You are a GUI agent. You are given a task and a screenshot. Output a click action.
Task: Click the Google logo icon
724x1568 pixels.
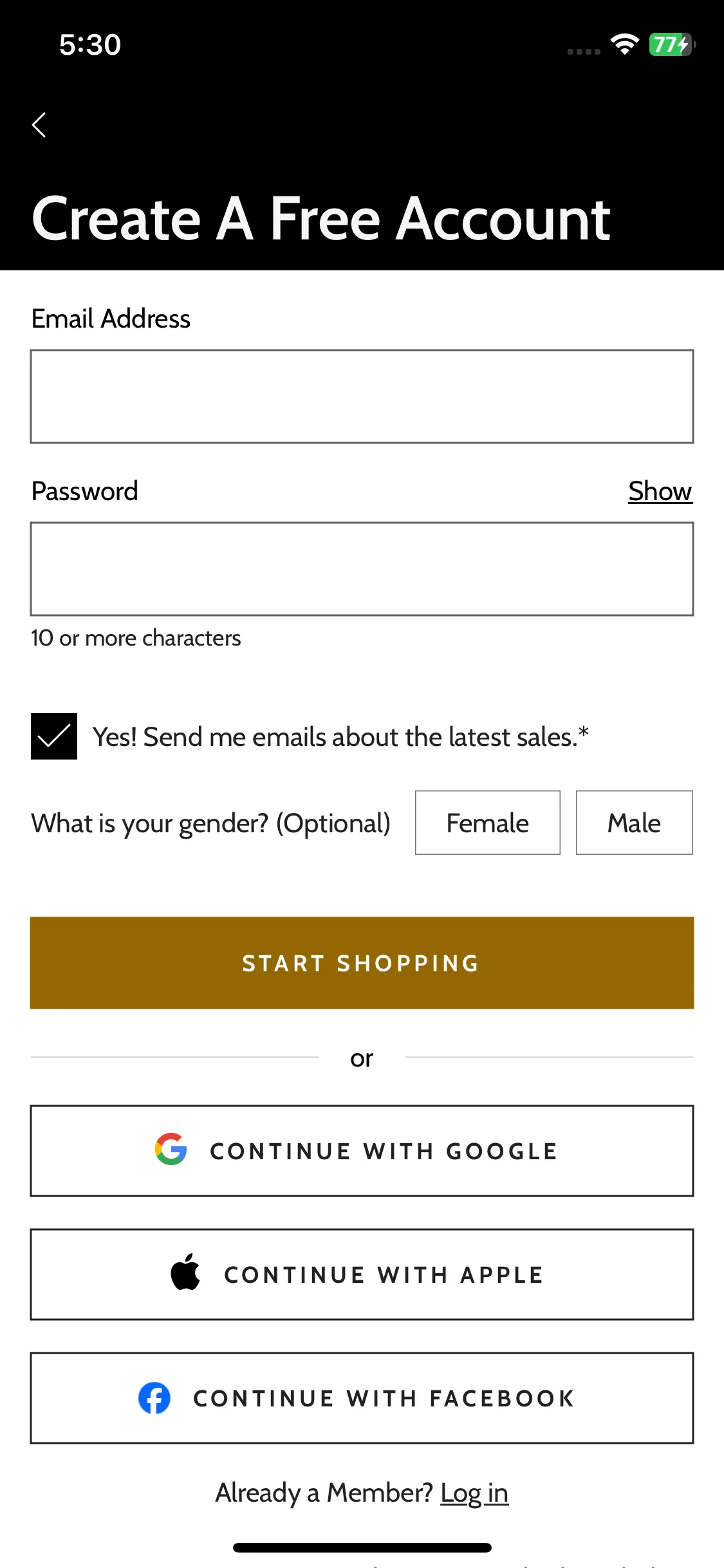pyautogui.click(x=171, y=1149)
